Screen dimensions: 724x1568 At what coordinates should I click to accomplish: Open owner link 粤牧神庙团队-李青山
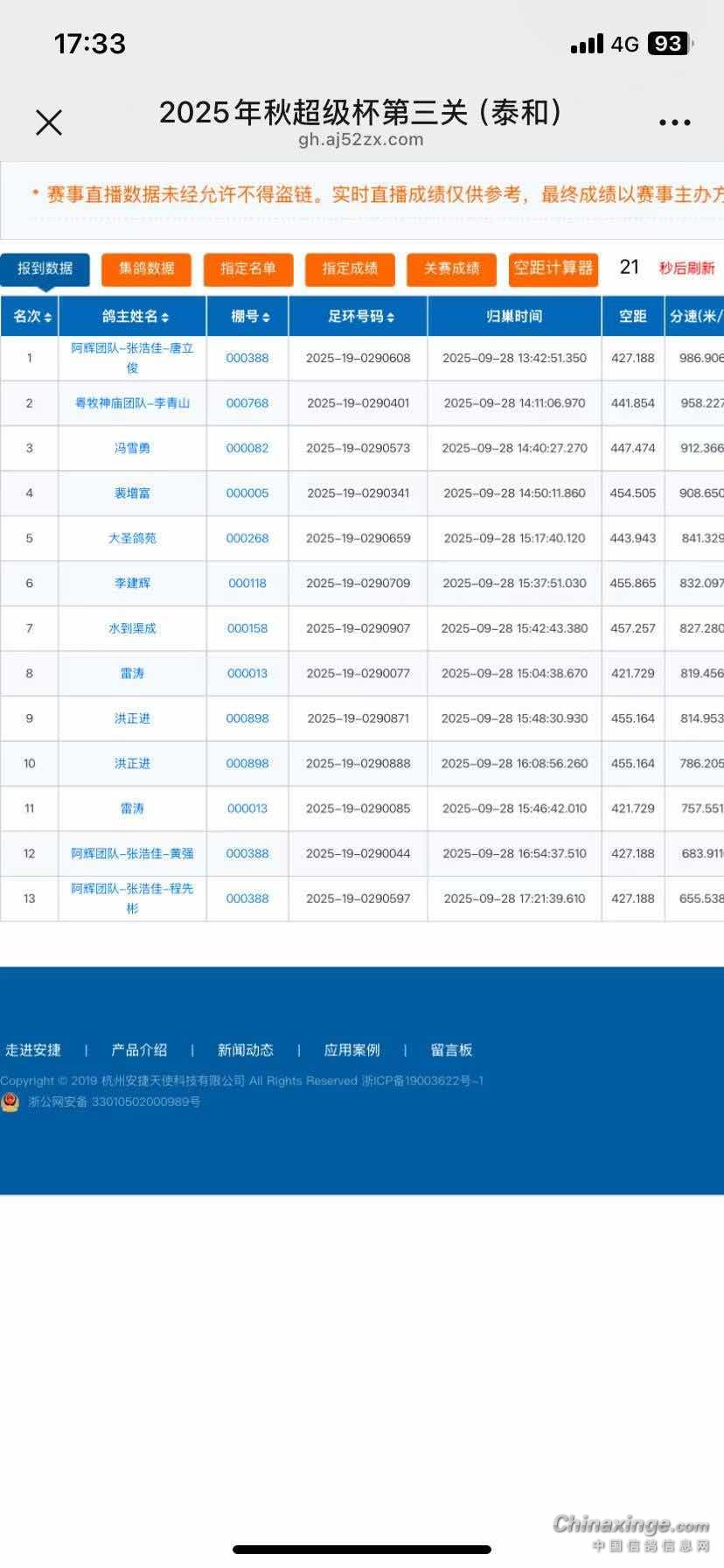point(132,403)
